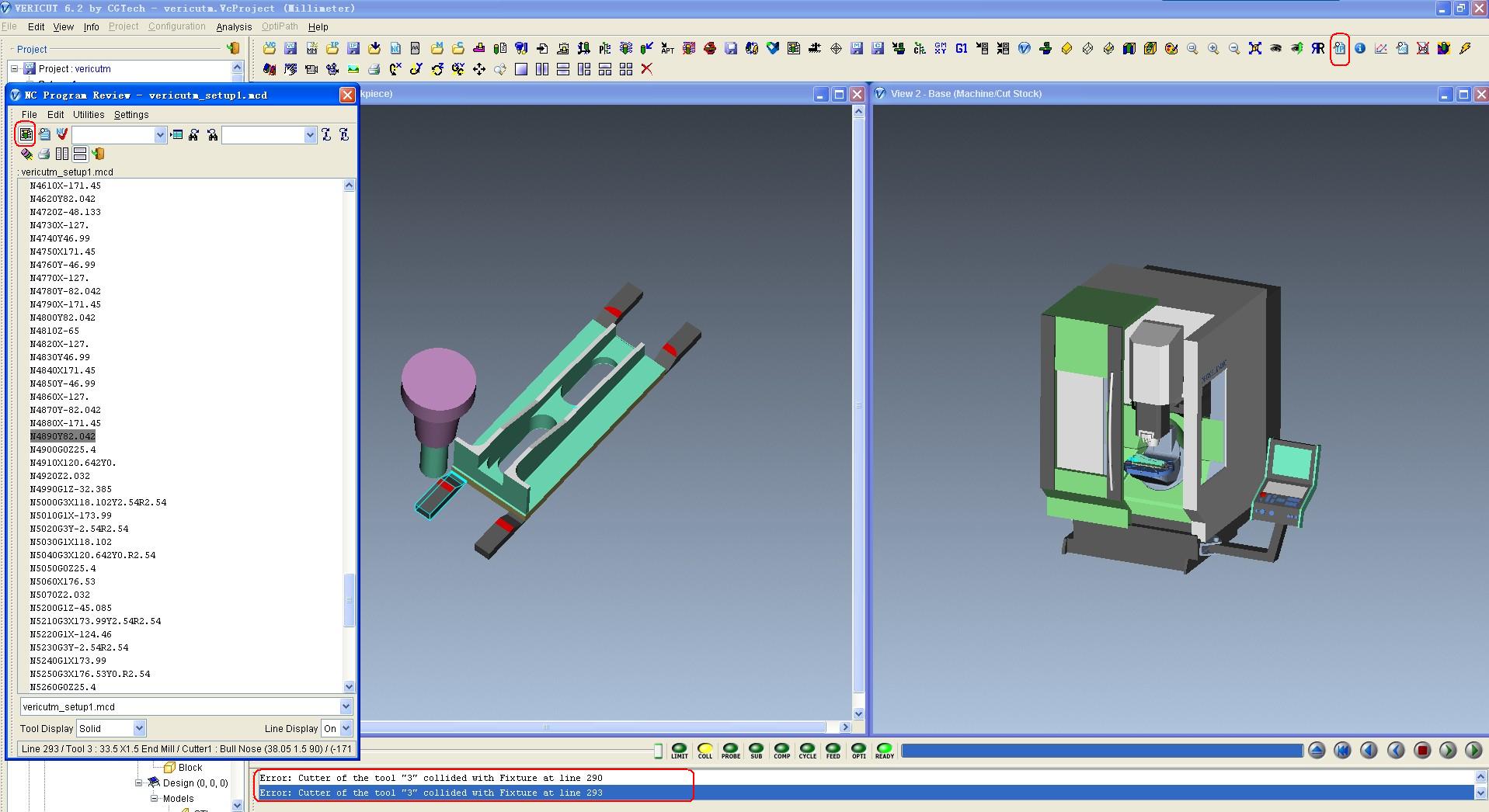
Task: Collapse the Project : vericutm tree node
Action: (14, 68)
